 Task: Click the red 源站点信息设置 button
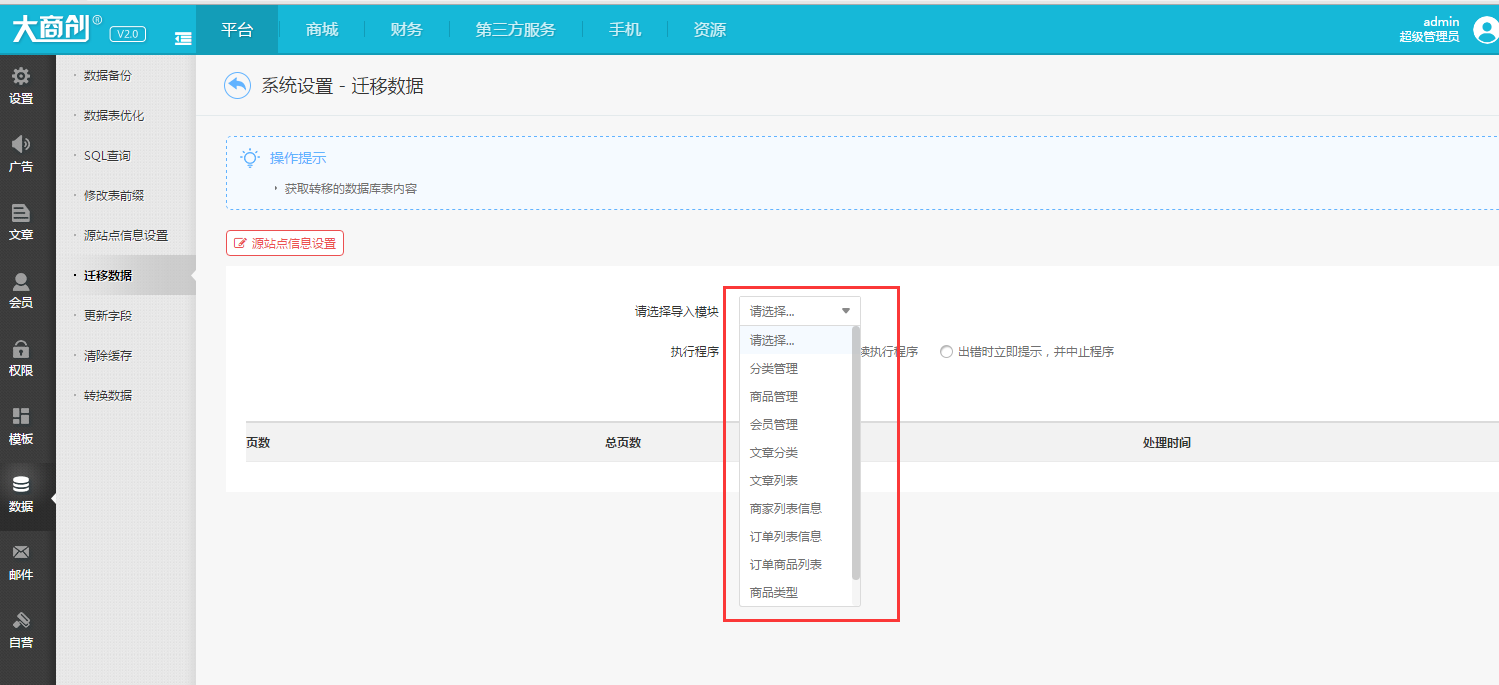point(285,243)
